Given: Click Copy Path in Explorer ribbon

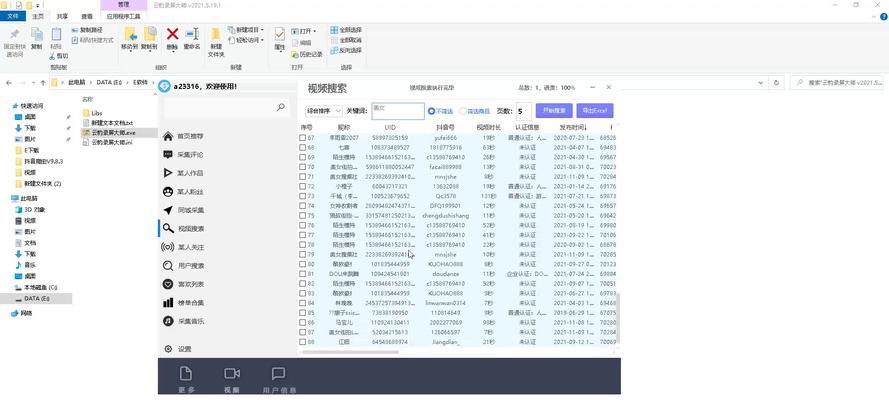Looking at the screenshot, I should 87,29.
